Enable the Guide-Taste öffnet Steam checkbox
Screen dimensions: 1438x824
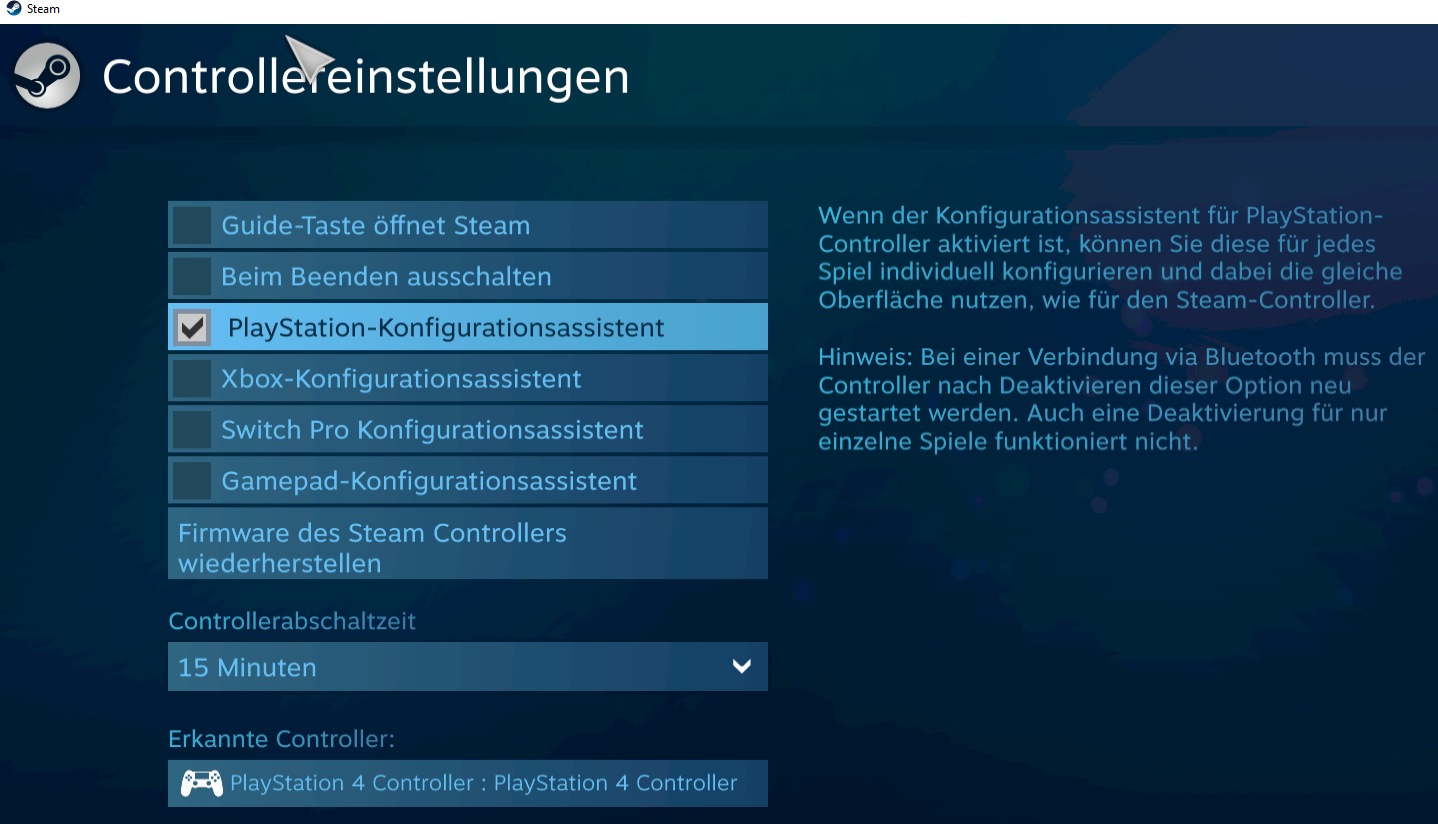tap(191, 225)
